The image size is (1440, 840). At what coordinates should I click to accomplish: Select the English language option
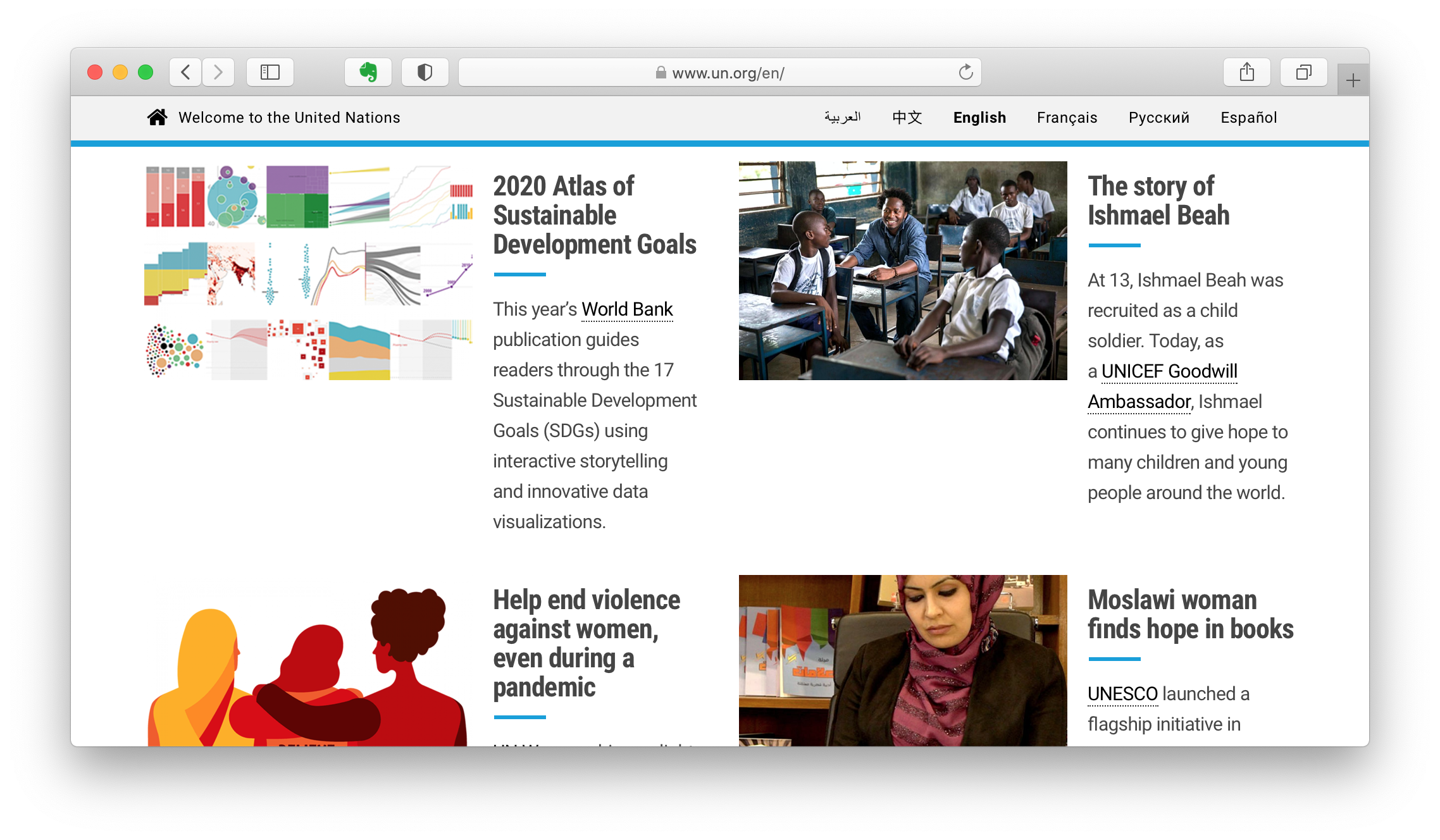pyautogui.click(x=979, y=118)
